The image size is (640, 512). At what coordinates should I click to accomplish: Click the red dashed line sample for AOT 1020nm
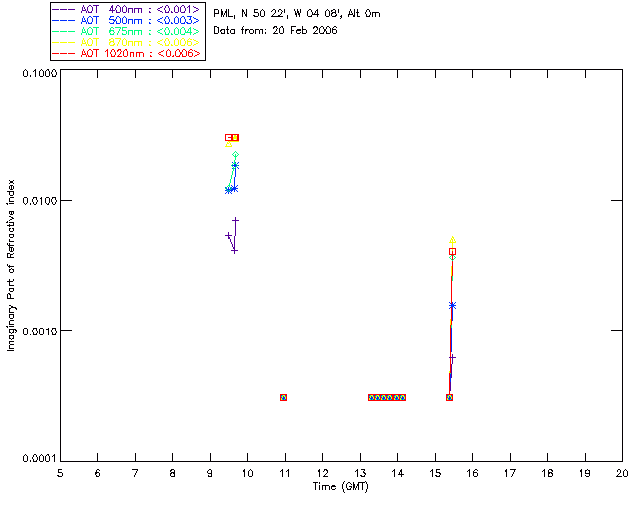pyautogui.click(x=64, y=53)
